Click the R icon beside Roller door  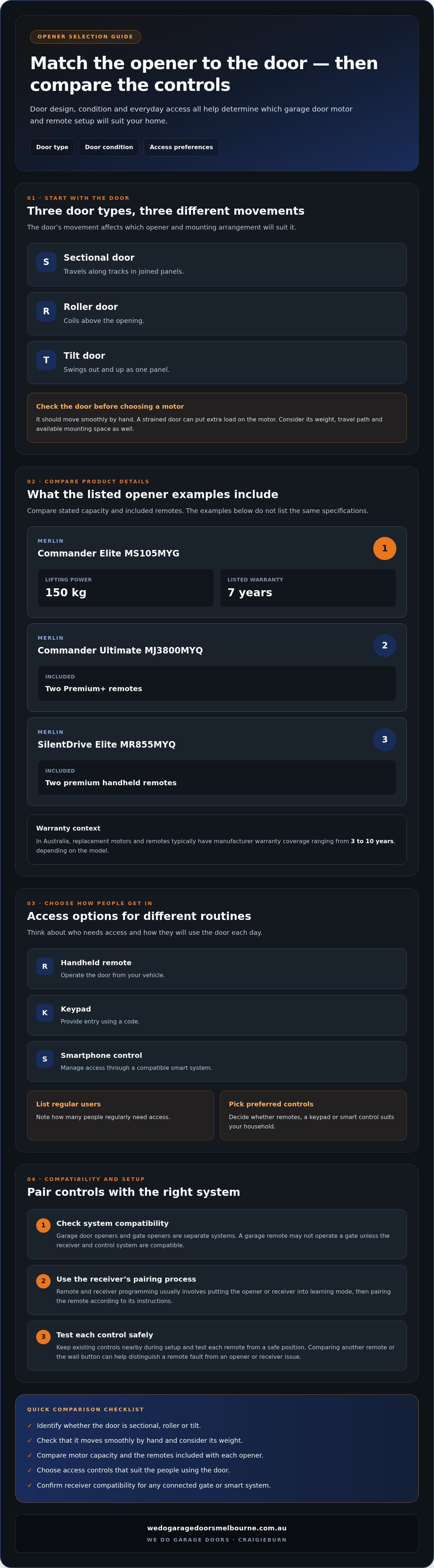(x=46, y=311)
